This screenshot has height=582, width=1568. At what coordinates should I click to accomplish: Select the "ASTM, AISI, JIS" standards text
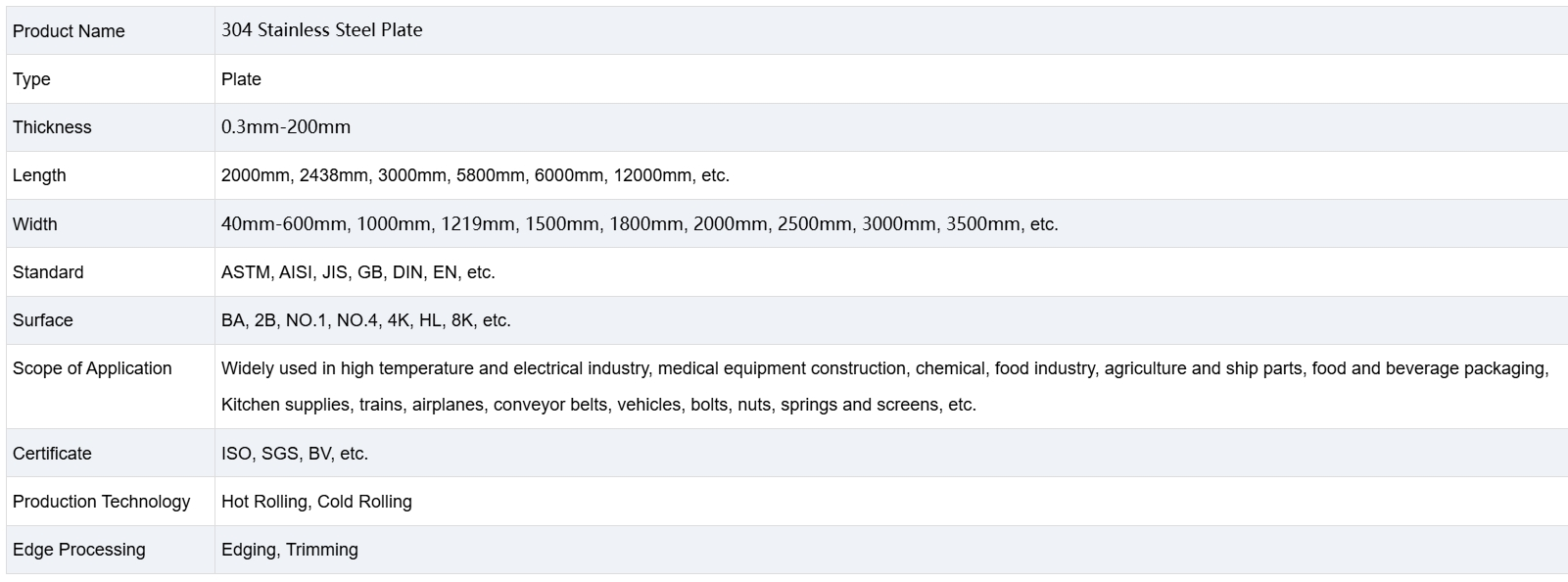[358, 272]
